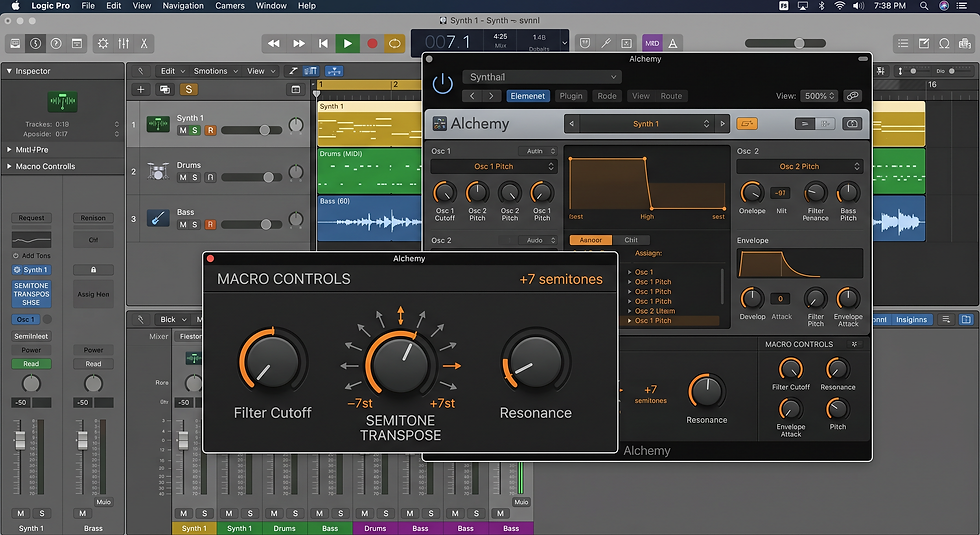Click the Semitone Transpose knob
The height and width of the screenshot is (535, 980).
[x=401, y=364]
